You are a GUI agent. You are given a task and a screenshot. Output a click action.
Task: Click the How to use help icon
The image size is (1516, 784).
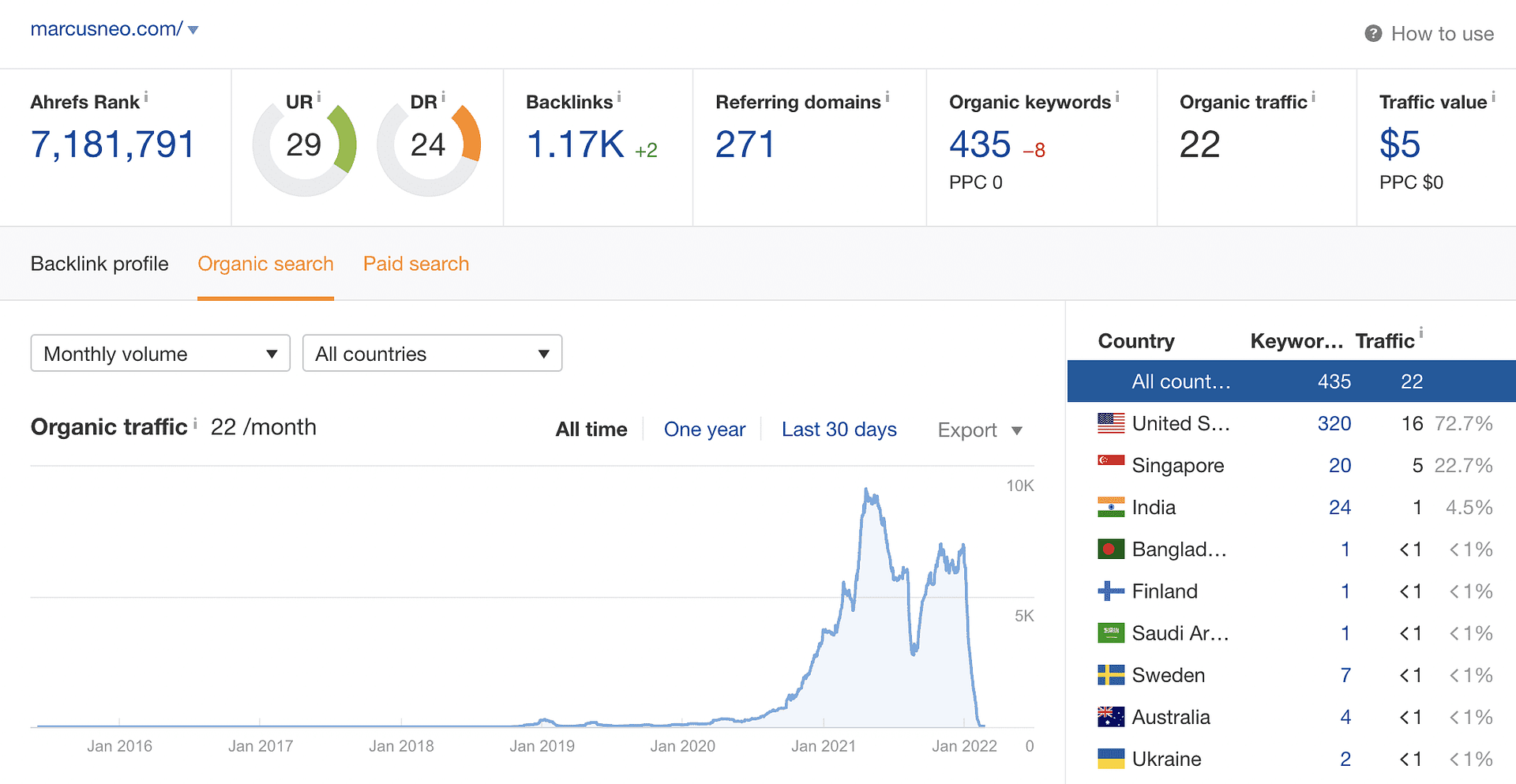(1373, 33)
